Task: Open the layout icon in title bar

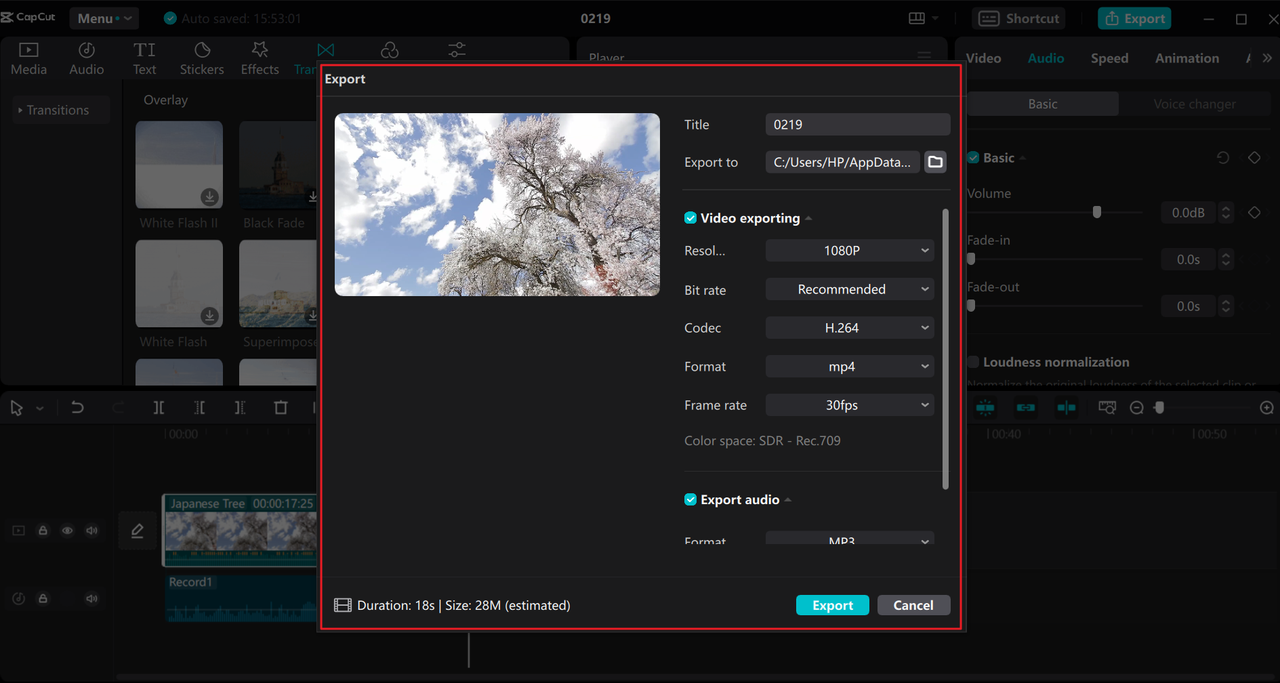Action: click(x=916, y=19)
